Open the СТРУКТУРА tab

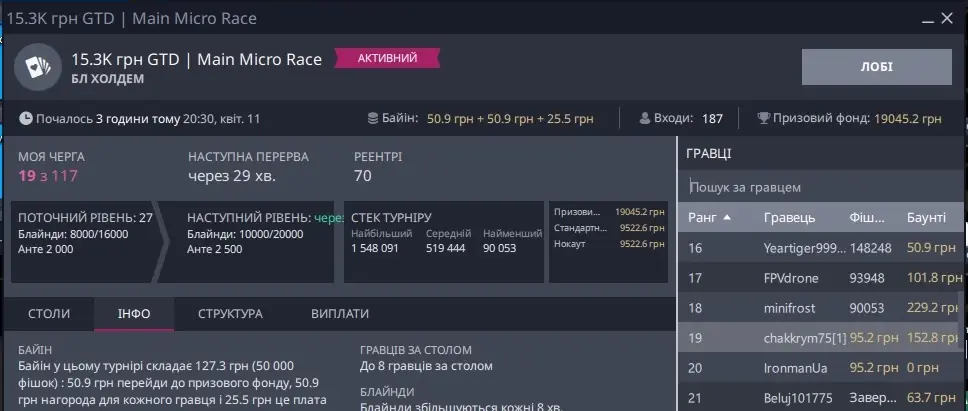[230, 313]
